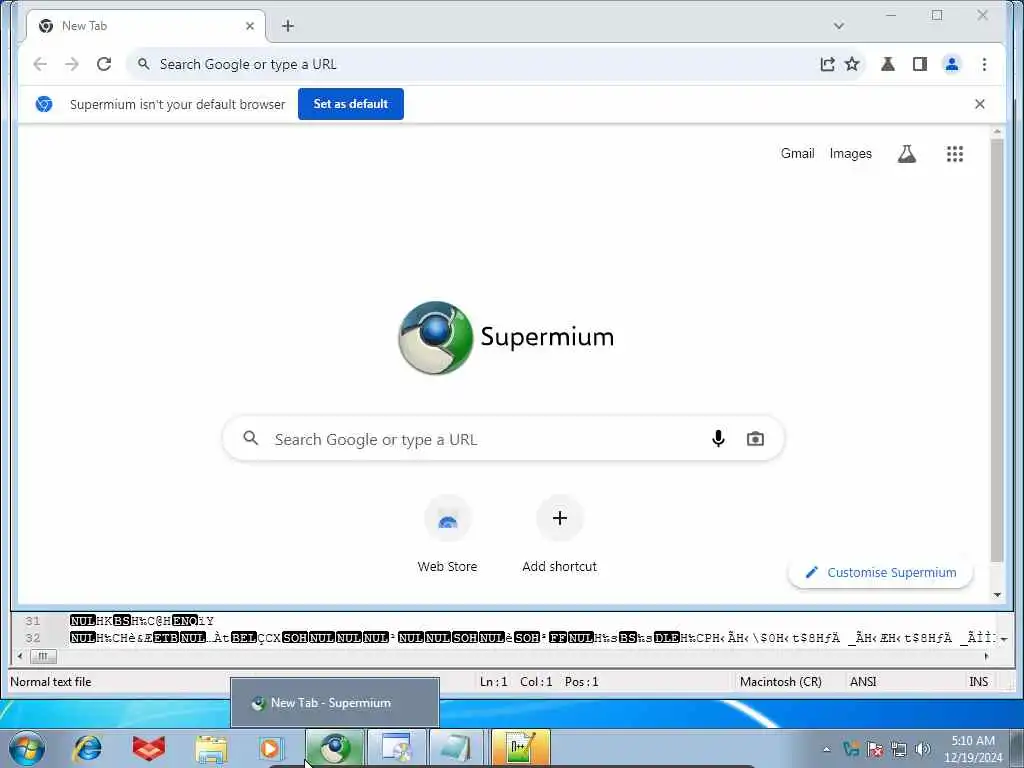Toggle INS mode in status bar
Screen dimensions: 1024x768
tap(978, 682)
